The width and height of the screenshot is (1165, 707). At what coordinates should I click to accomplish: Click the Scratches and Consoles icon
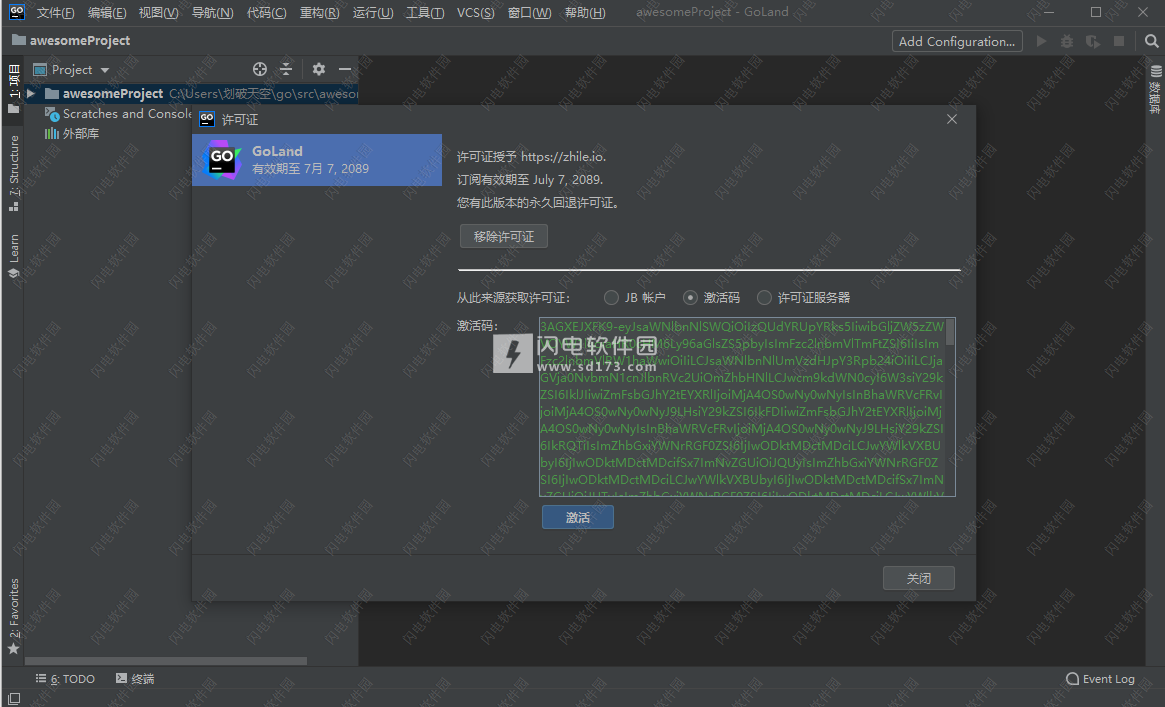[x=51, y=114]
